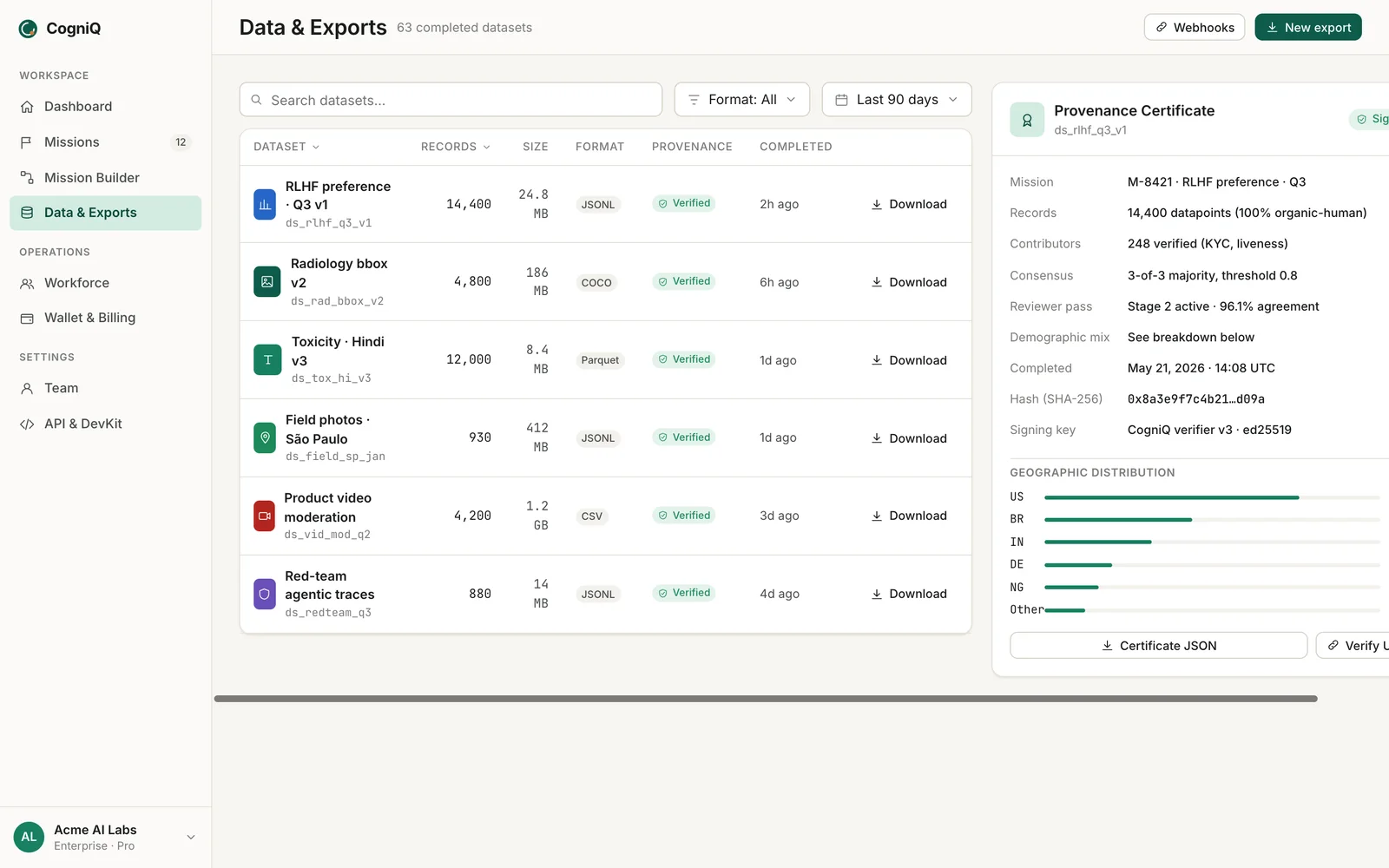Click the text icon for Toxicity Hindi v3
Viewport: 1389px width, 868px height.
pyautogui.click(x=267, y=359)
